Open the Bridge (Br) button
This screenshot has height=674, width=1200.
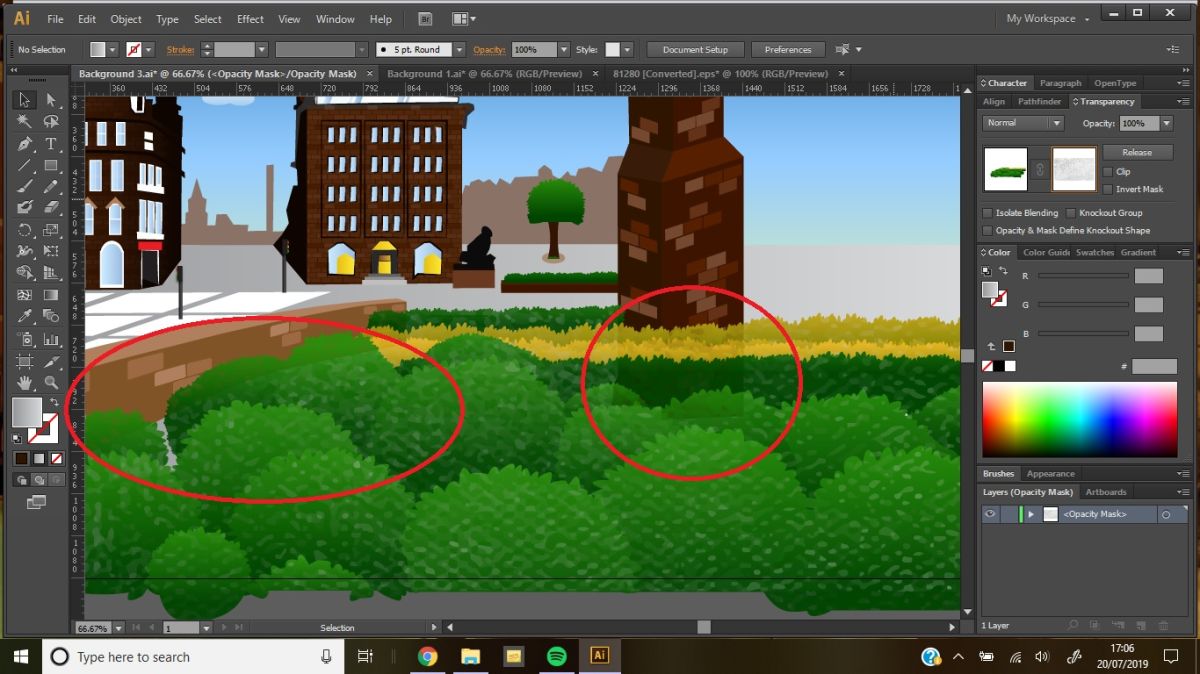coord(424,19)
